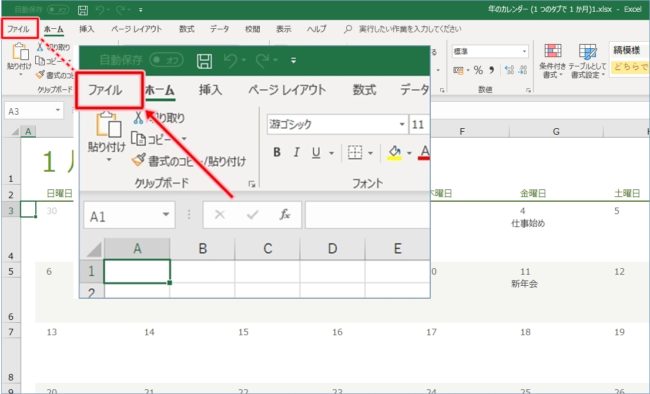Open the ヘルプ tab

pos(316,29)
